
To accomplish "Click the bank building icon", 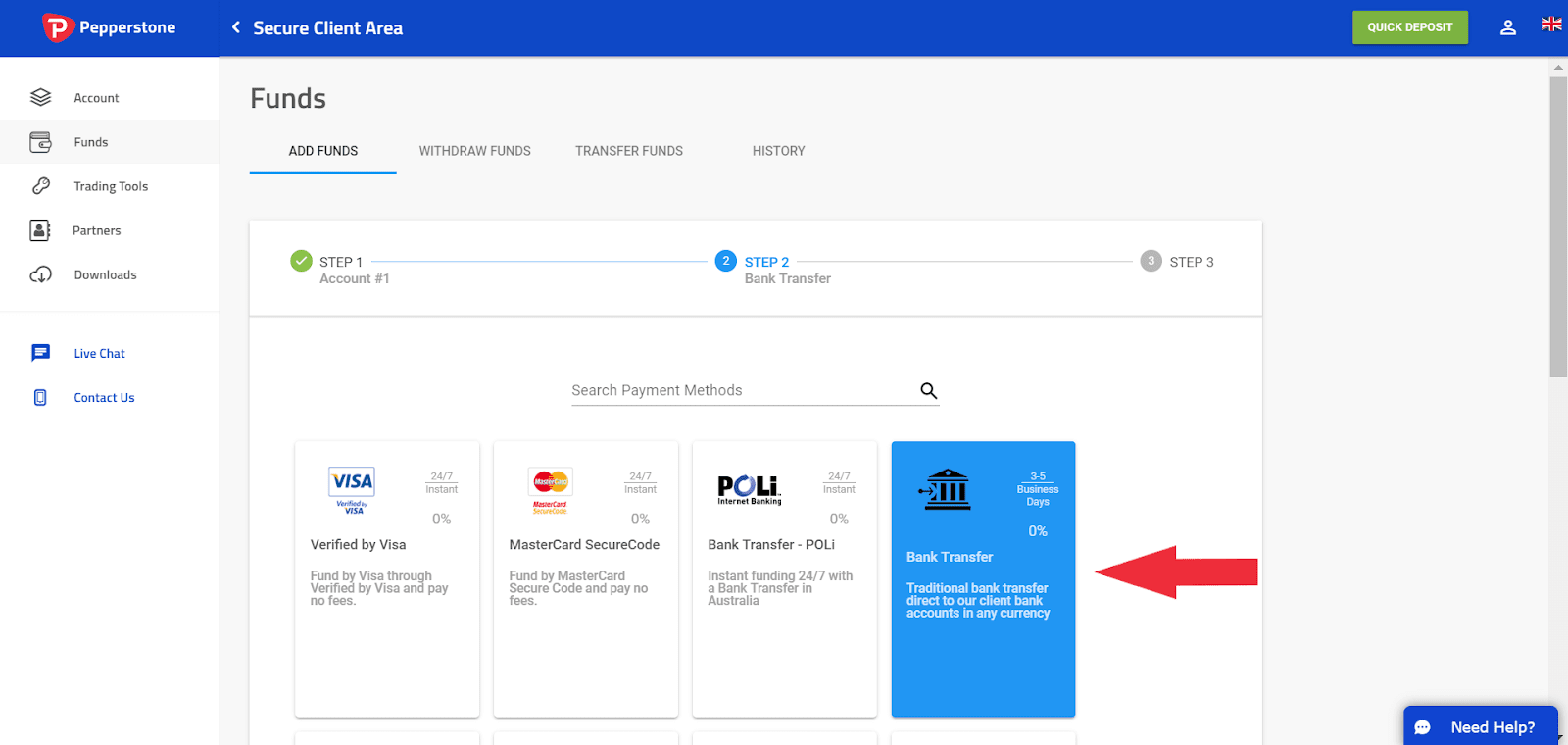I will click(x=945, y=489).
